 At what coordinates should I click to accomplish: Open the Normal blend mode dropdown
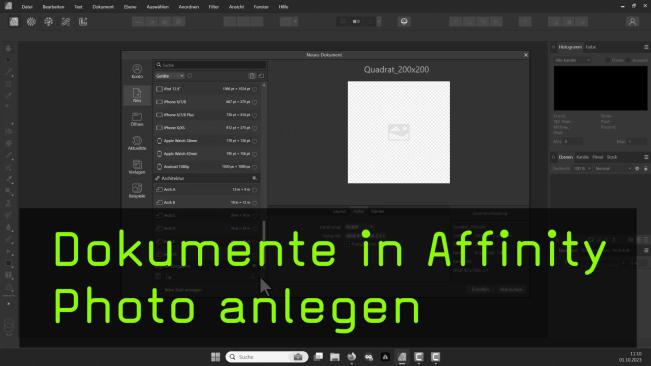613,168
